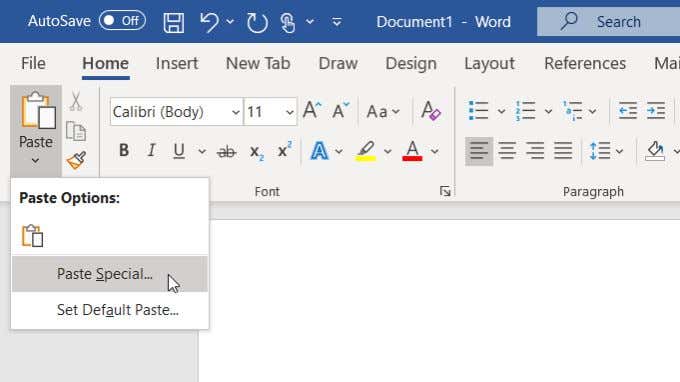
Task: Click the Touch/Mouse Mode icon
Action: point(288,22)
